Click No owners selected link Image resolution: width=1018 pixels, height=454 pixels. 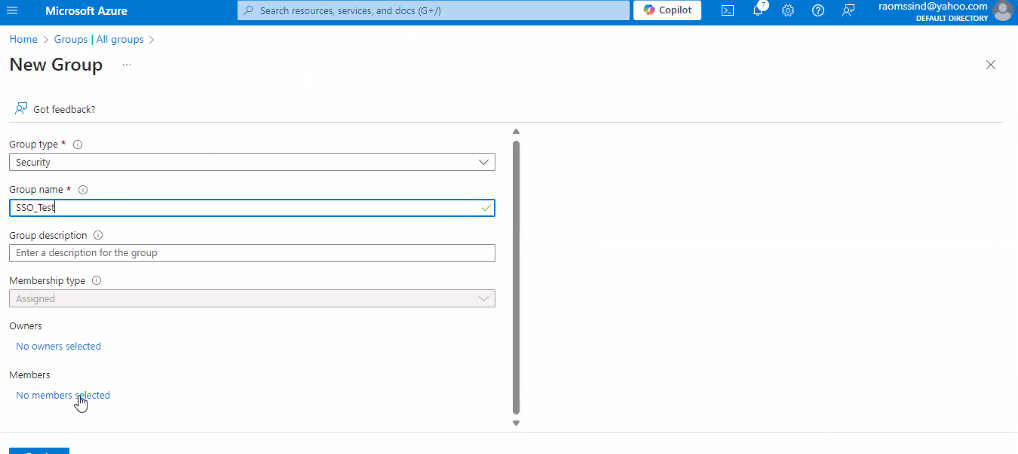pos(58,346)
